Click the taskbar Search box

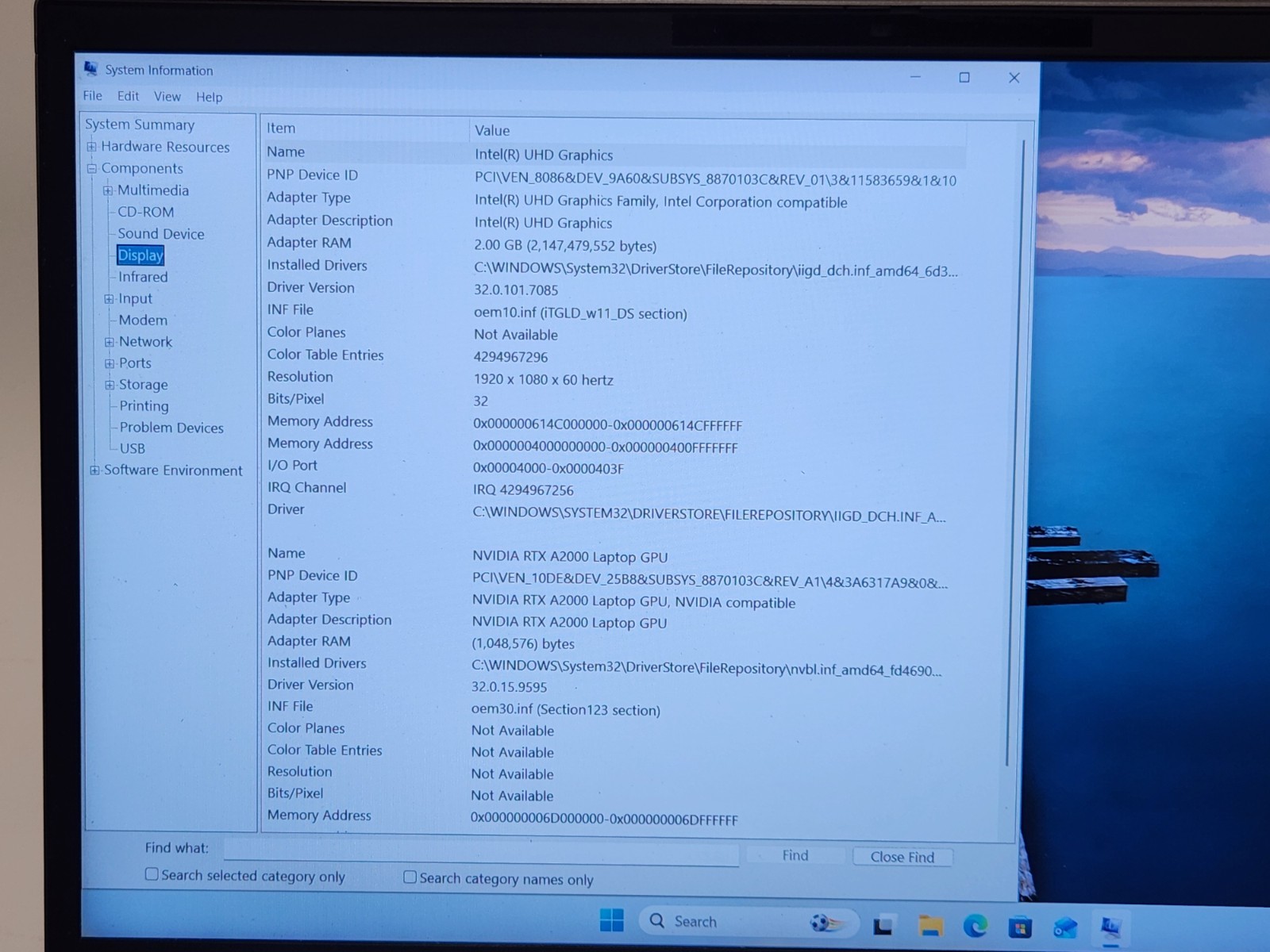point(748,922)
